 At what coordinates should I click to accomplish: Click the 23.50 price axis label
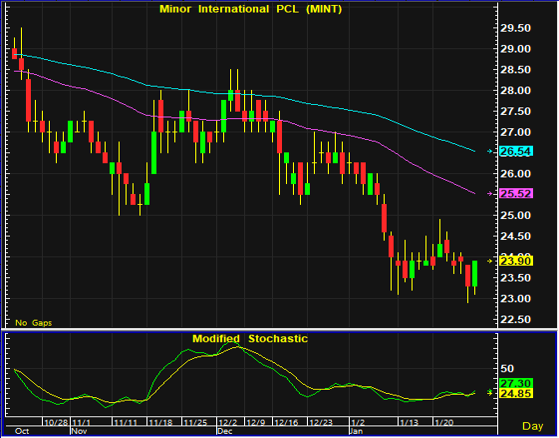coord(516,278)
